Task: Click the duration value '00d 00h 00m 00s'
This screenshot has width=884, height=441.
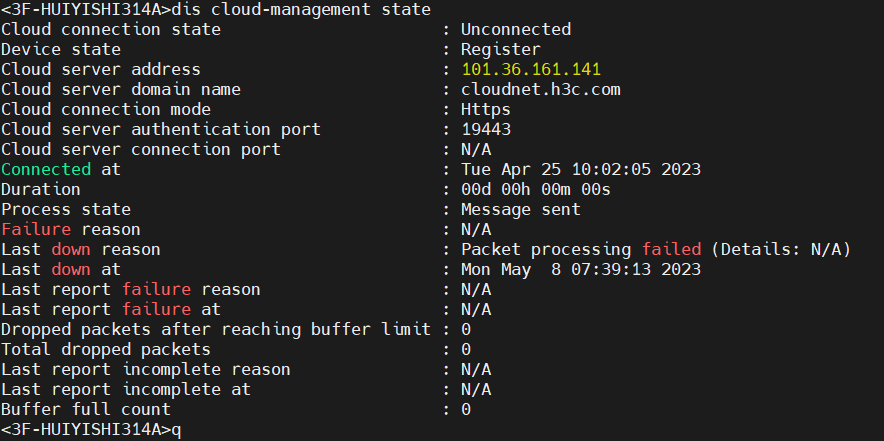Action: [535, 190]
